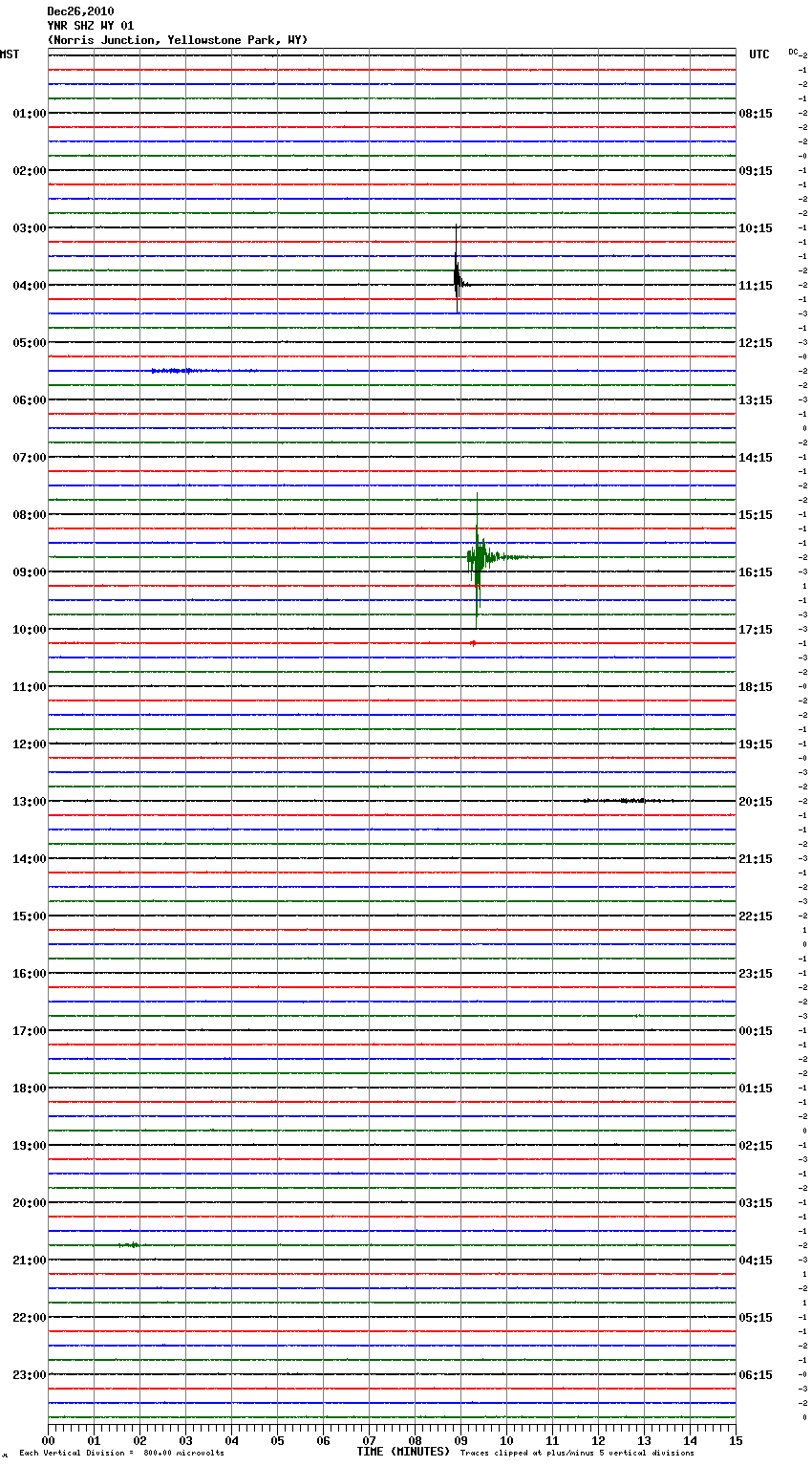Image resolution: width=812 pixels, height=1466 pixels.
Task: Click the Norris Junction, Yellowstone Park location text
Action: click(178, 40)
